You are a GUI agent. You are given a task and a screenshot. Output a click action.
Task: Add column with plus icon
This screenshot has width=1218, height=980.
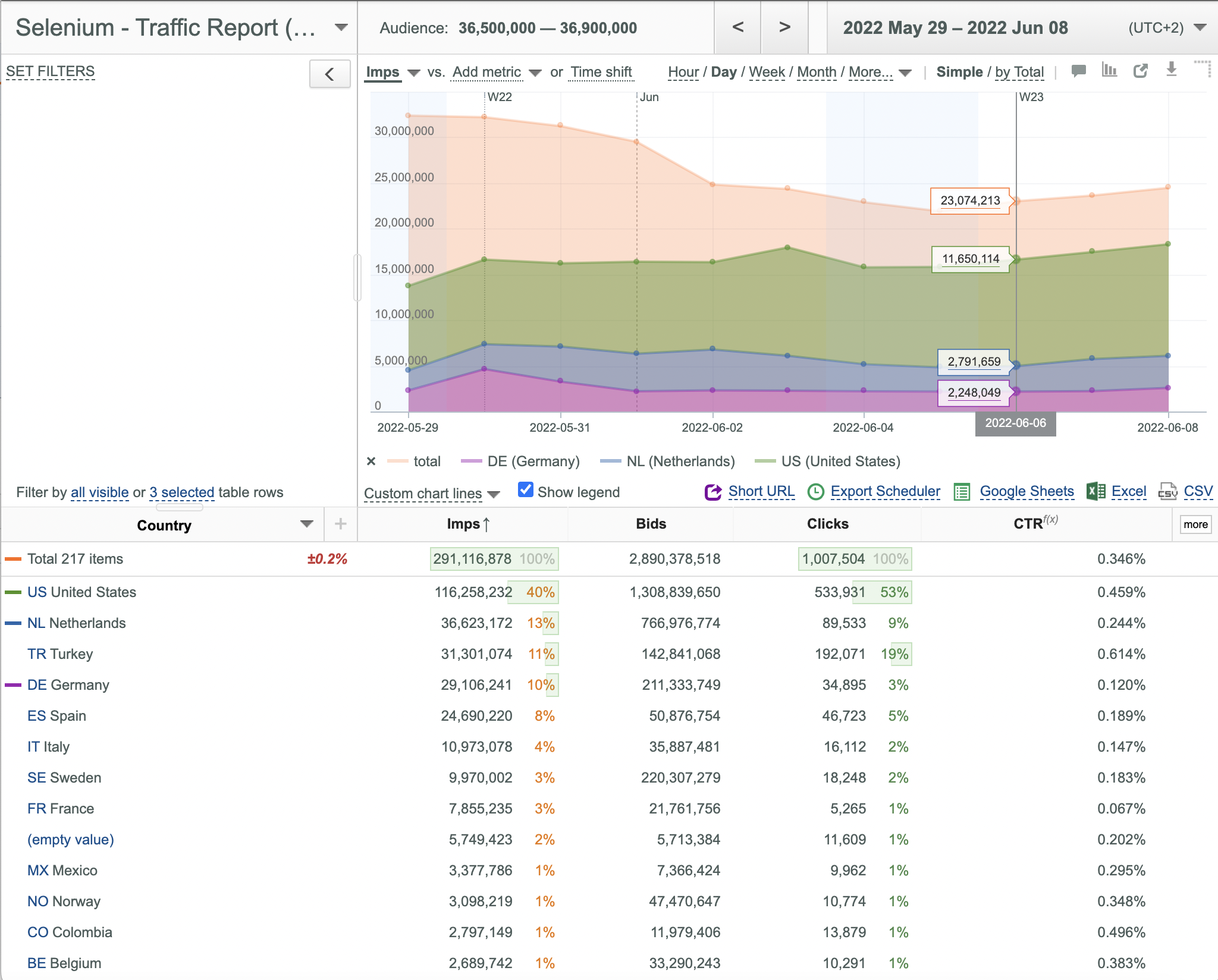341,524
